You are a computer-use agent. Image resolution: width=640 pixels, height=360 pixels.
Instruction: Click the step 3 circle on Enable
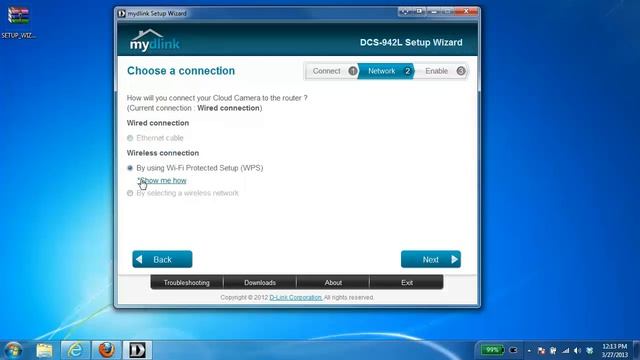461,71
